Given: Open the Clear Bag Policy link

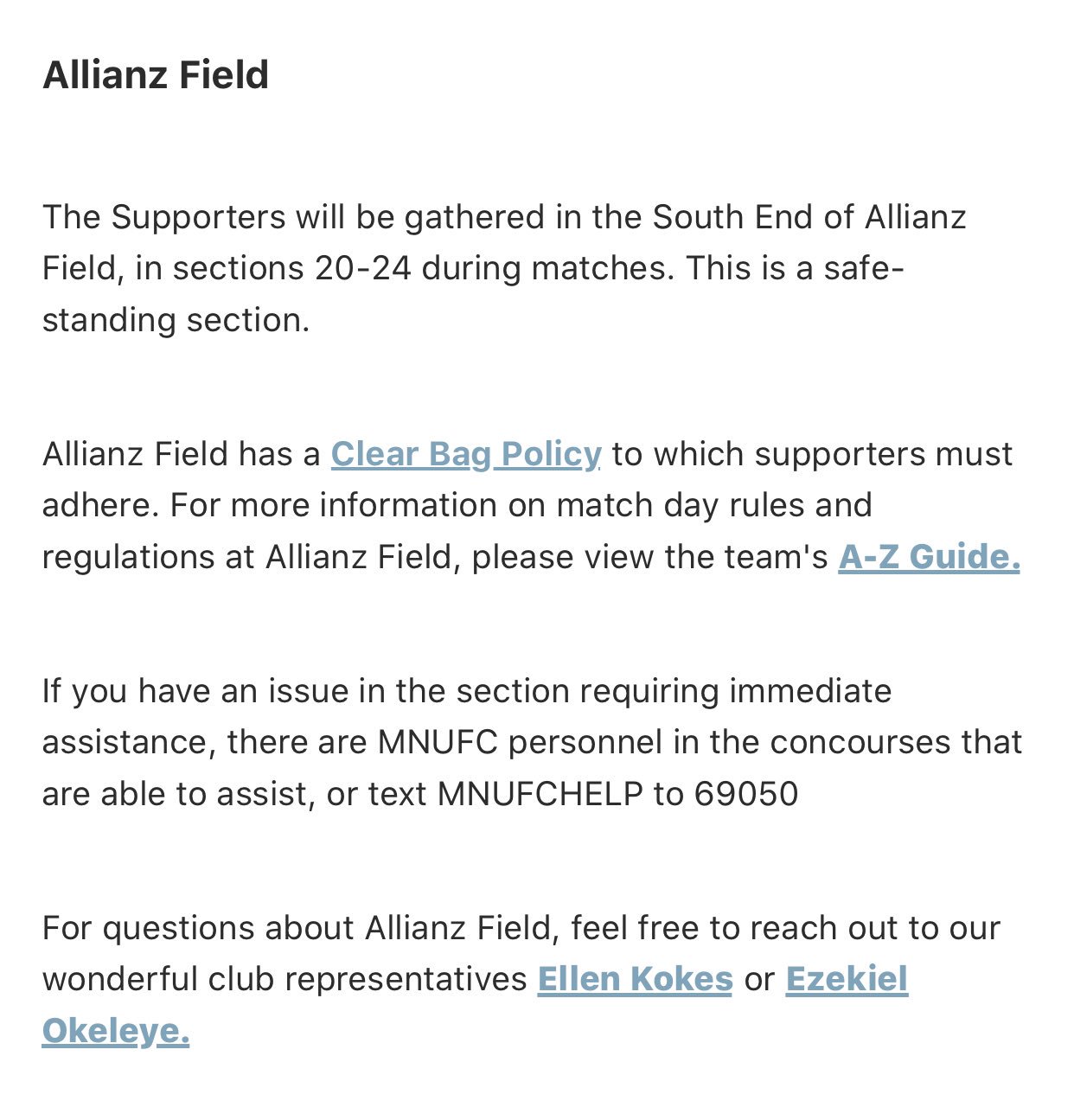Looking at the screenshot, I should [x=466, y=454].
